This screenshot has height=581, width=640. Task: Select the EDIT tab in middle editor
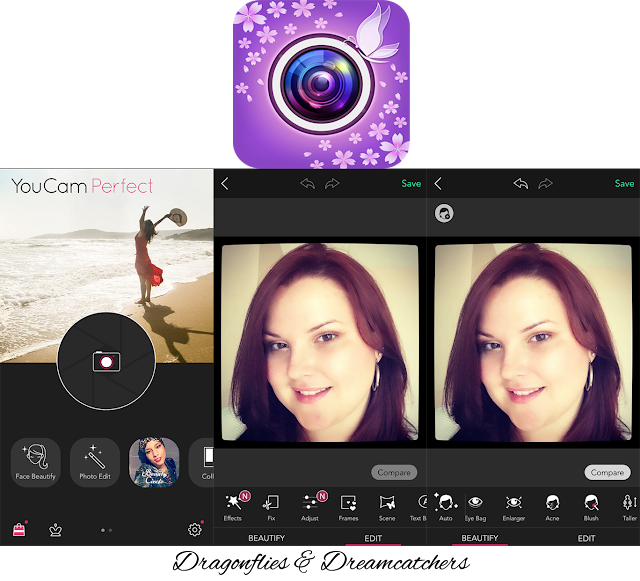pyautogui.click(x=373, y=538)
